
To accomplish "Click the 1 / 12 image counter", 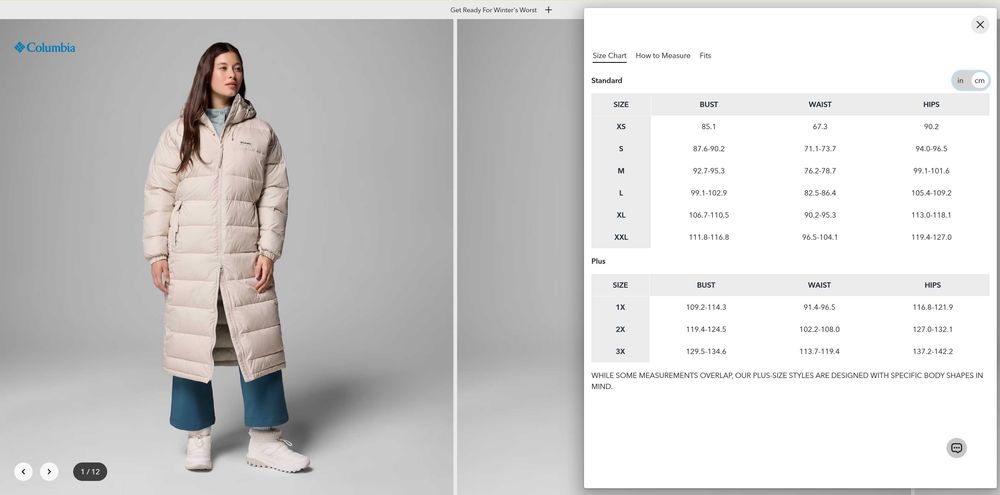I will pos(90,472).
